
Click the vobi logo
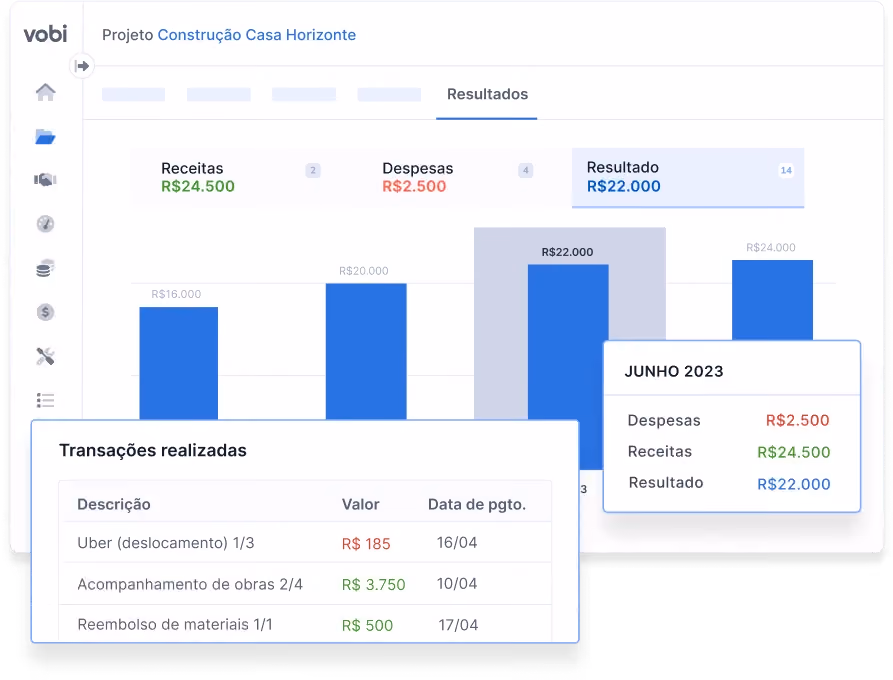click(x=46, y=34)
